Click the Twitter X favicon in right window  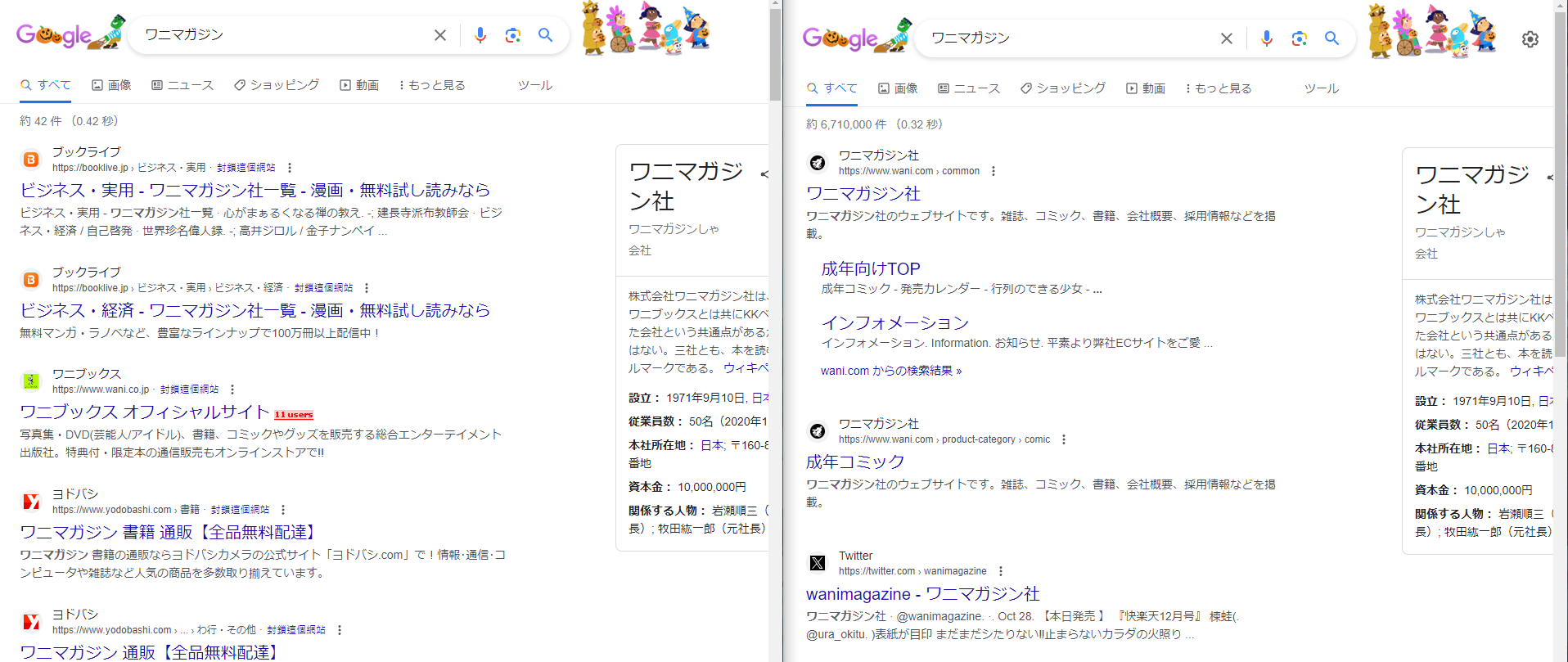click(818, 563)
